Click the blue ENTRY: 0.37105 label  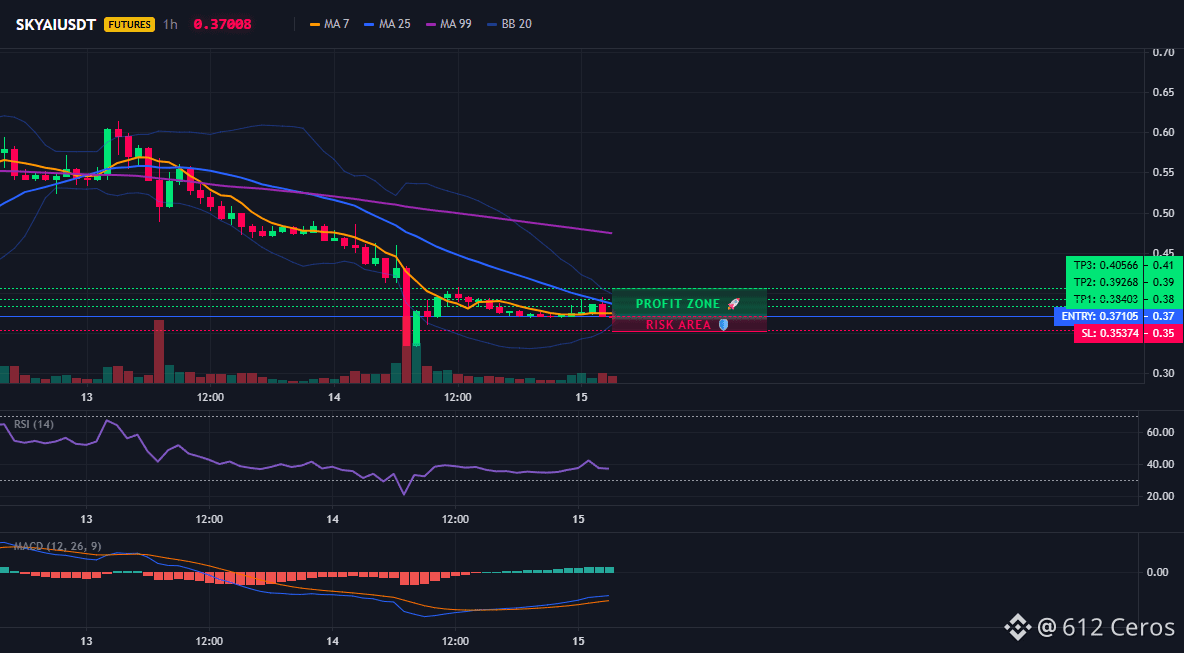pos(1099,316)
